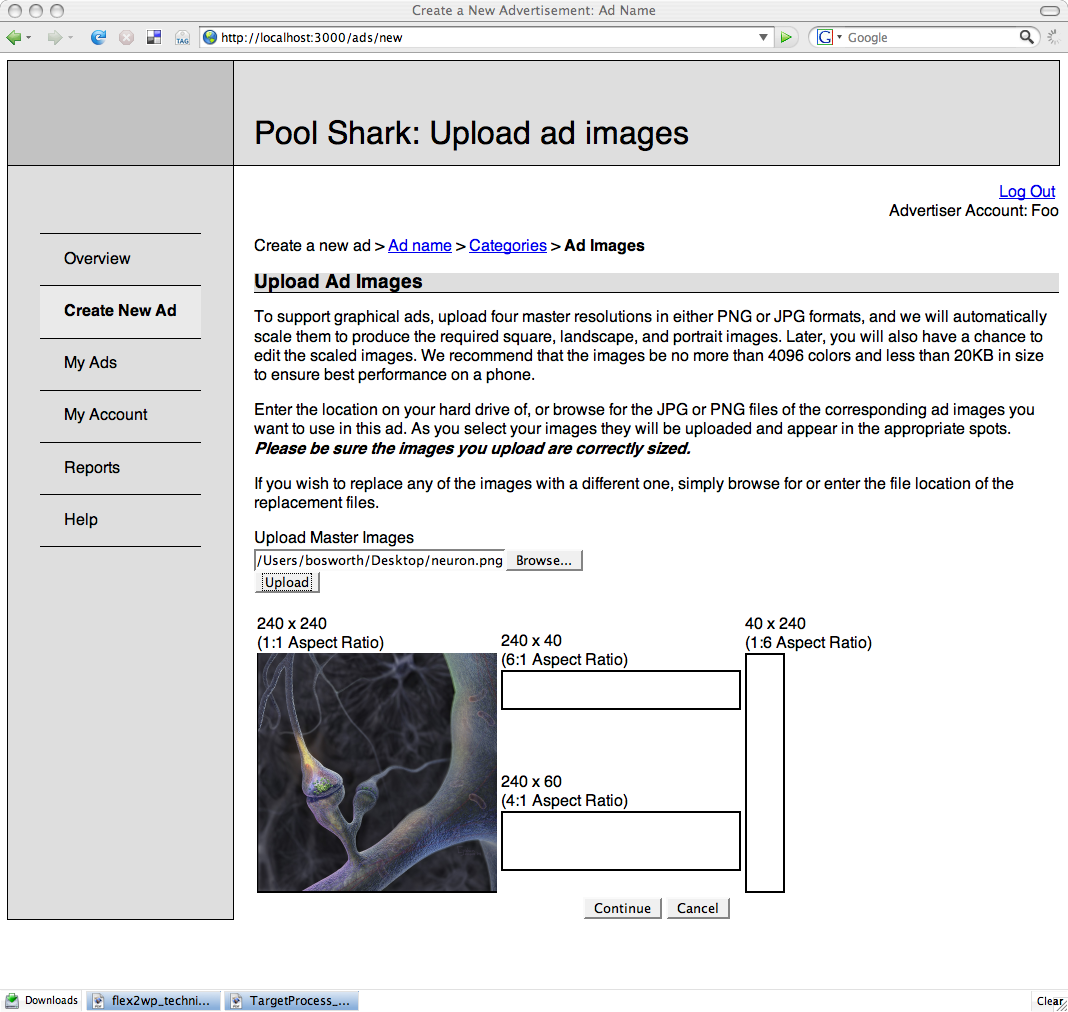Click the magnifying glass search icon

coord(1026,37)
